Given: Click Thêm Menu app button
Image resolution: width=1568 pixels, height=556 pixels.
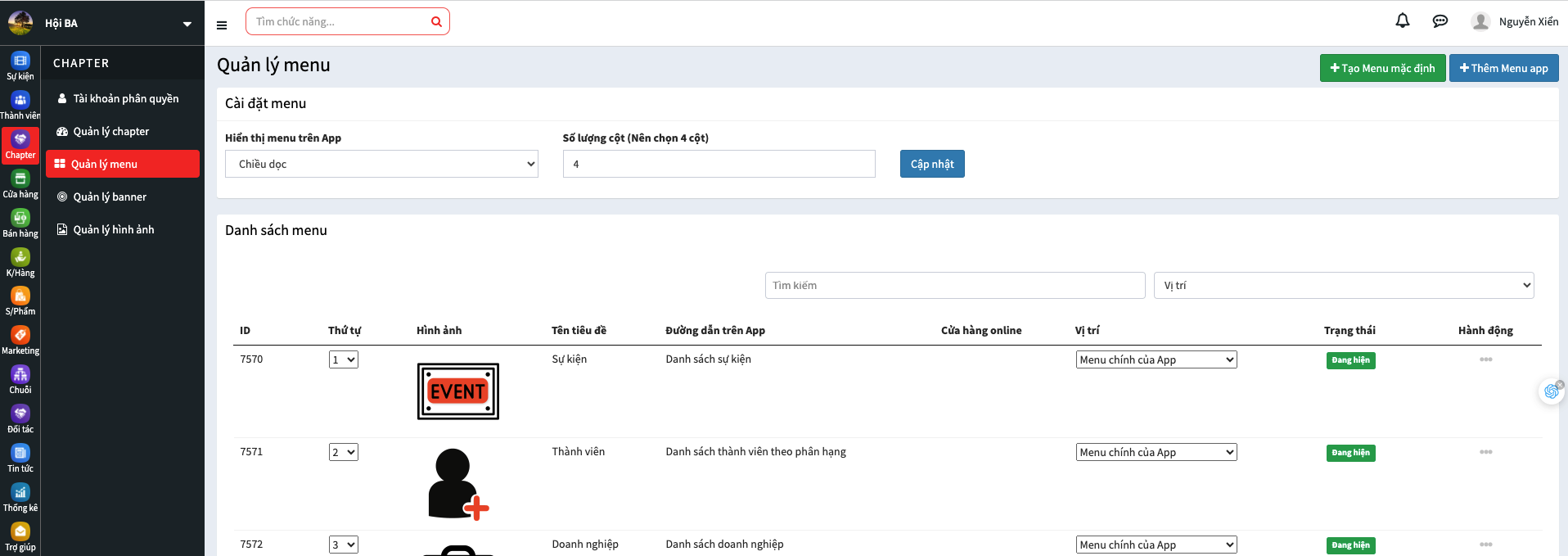Looking at the screenshot, I should click(1503, 68).
